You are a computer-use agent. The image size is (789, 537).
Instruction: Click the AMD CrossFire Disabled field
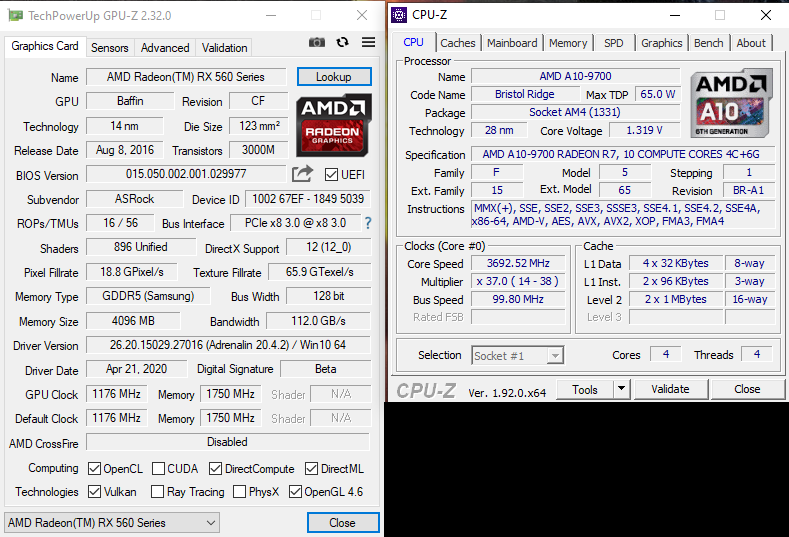[228, 442]
